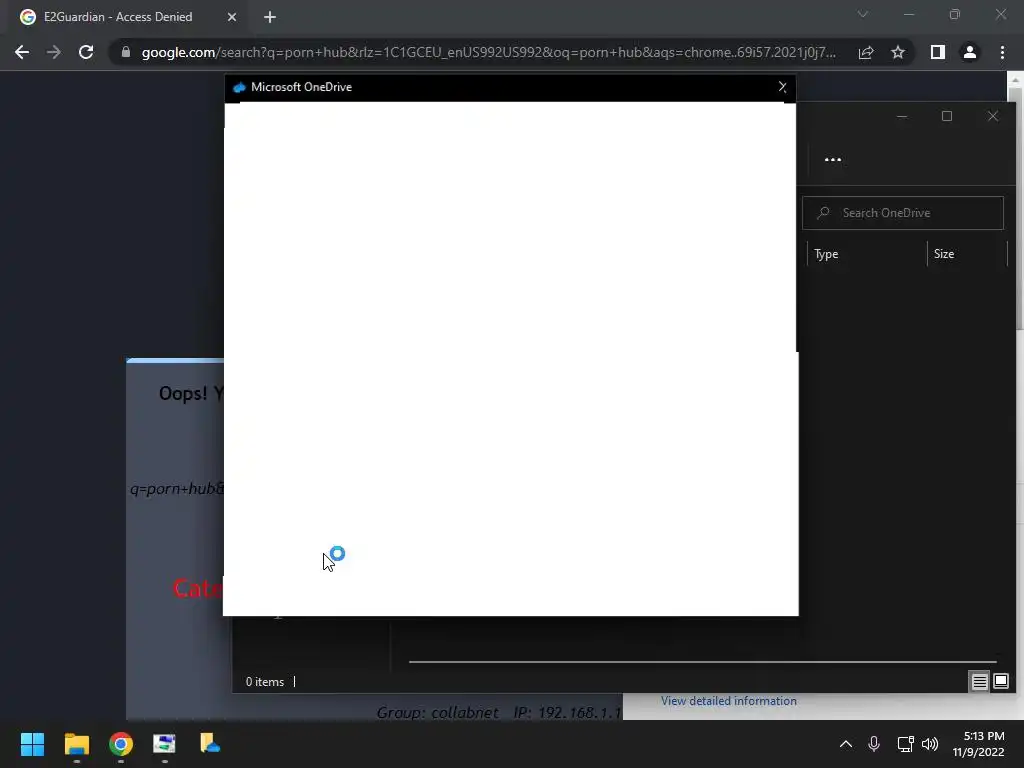Image resolution: width=1024 pixels, height=768 pixels.
Task: Close the E2Guardian - Access Denied tab
Action: (232, 17)
